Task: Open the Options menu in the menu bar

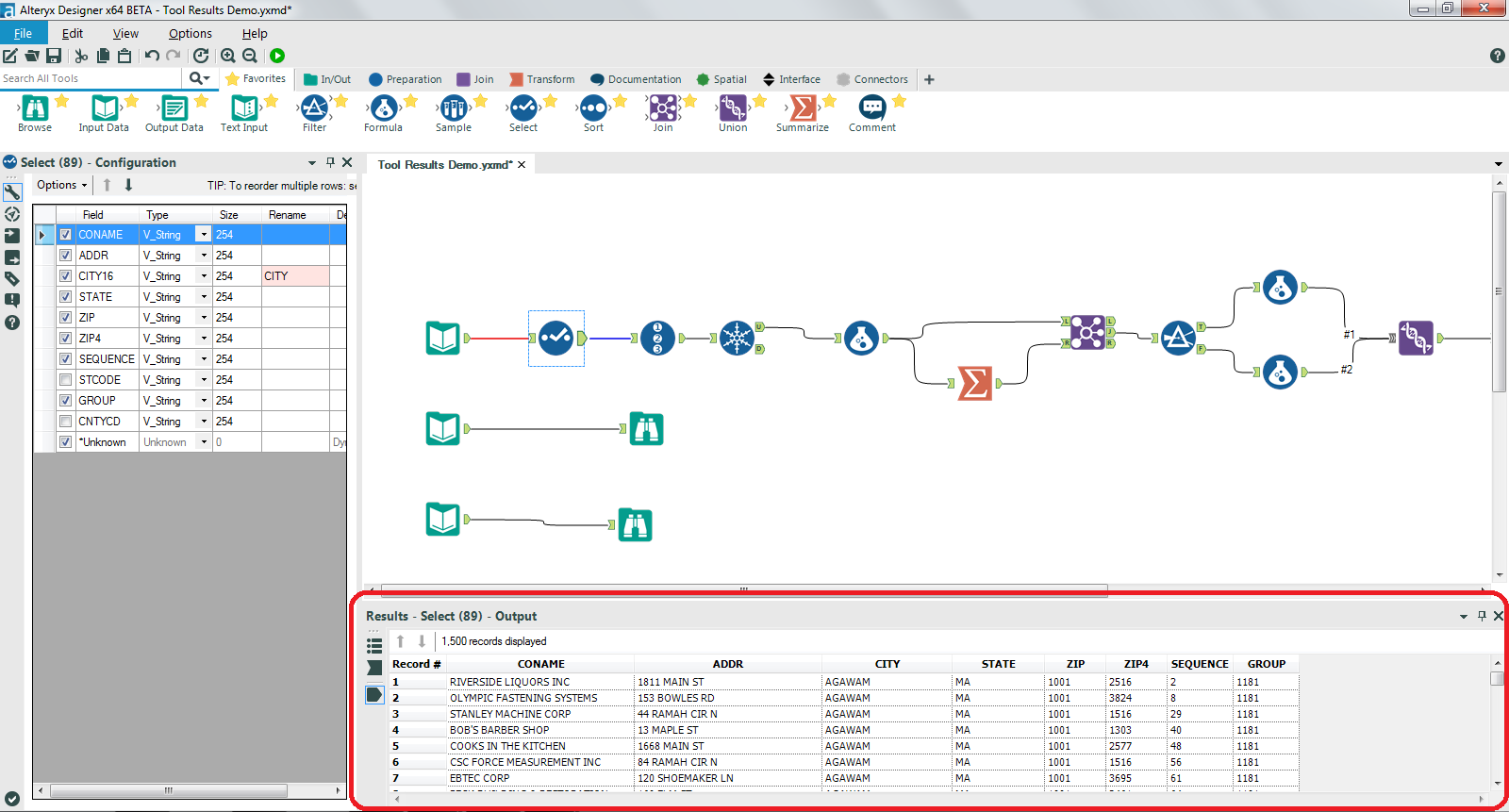Action: (x=190, y=33)
